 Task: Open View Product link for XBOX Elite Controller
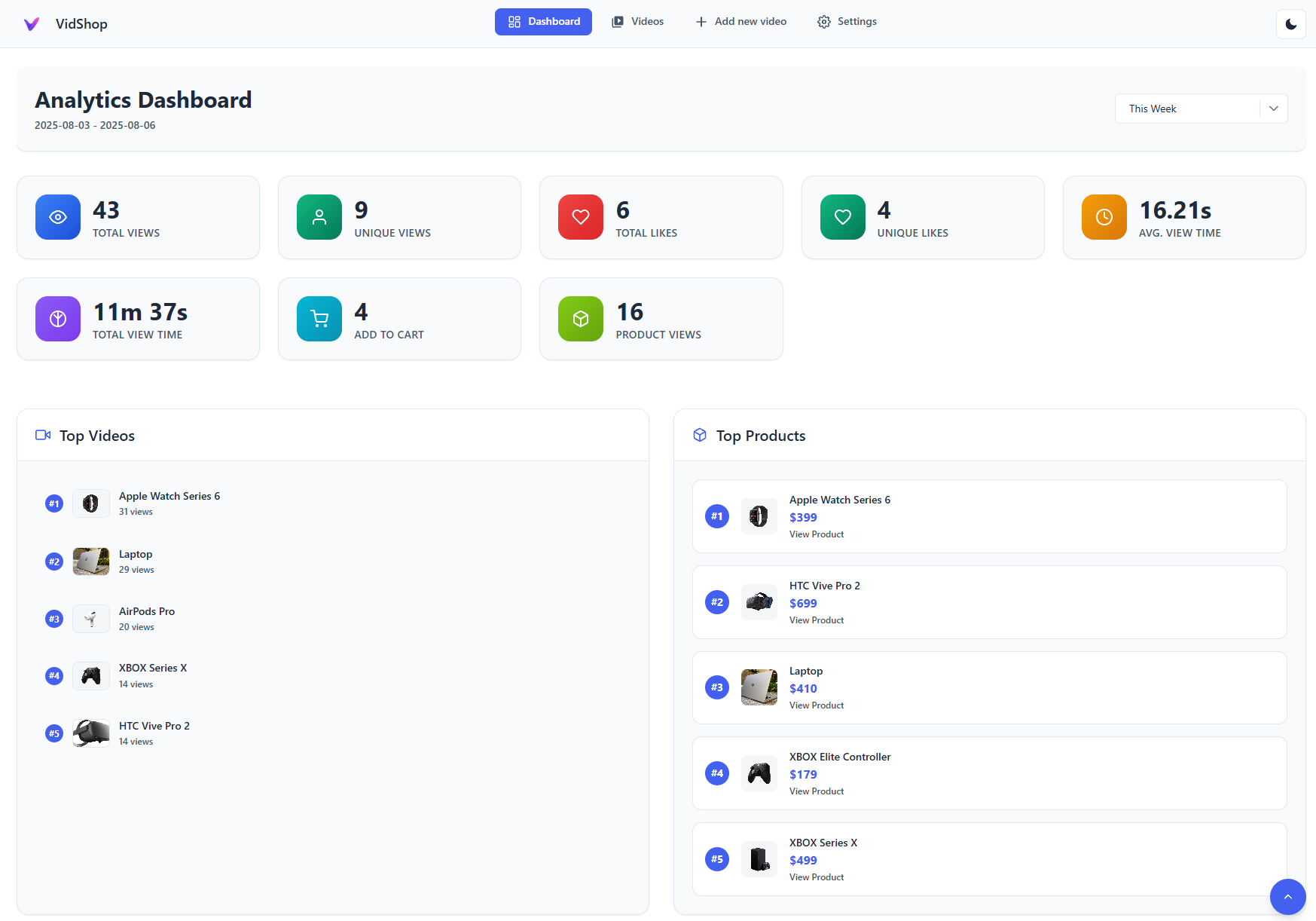click(x=817, y=791)
